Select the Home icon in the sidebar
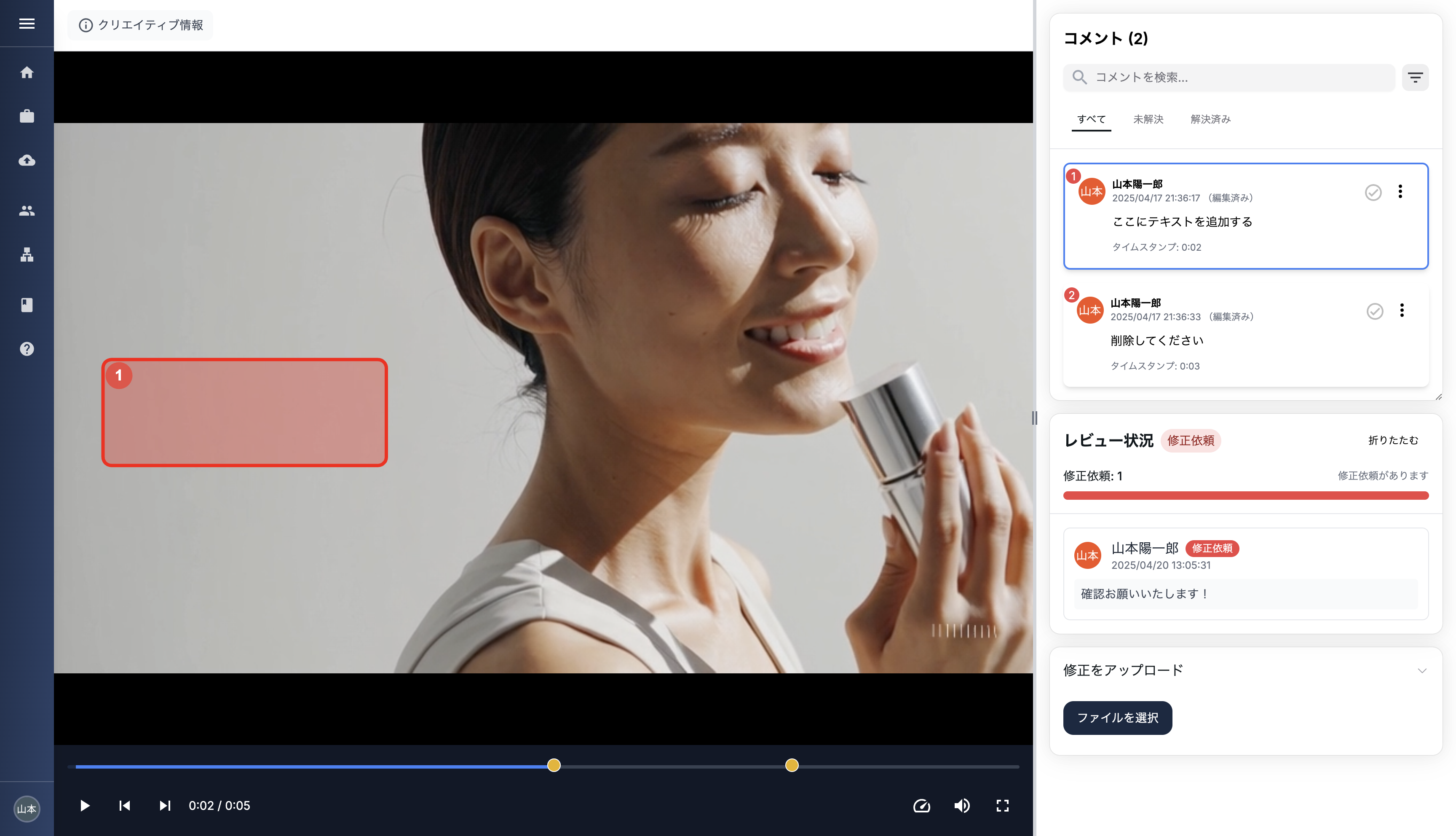 (x=27, y=72)
